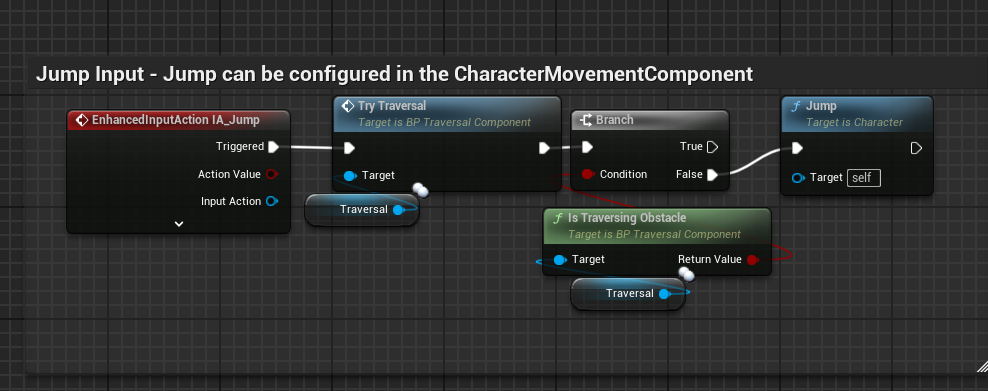Click the Input Action object pin
988x391 pixels.
(272, 201)
